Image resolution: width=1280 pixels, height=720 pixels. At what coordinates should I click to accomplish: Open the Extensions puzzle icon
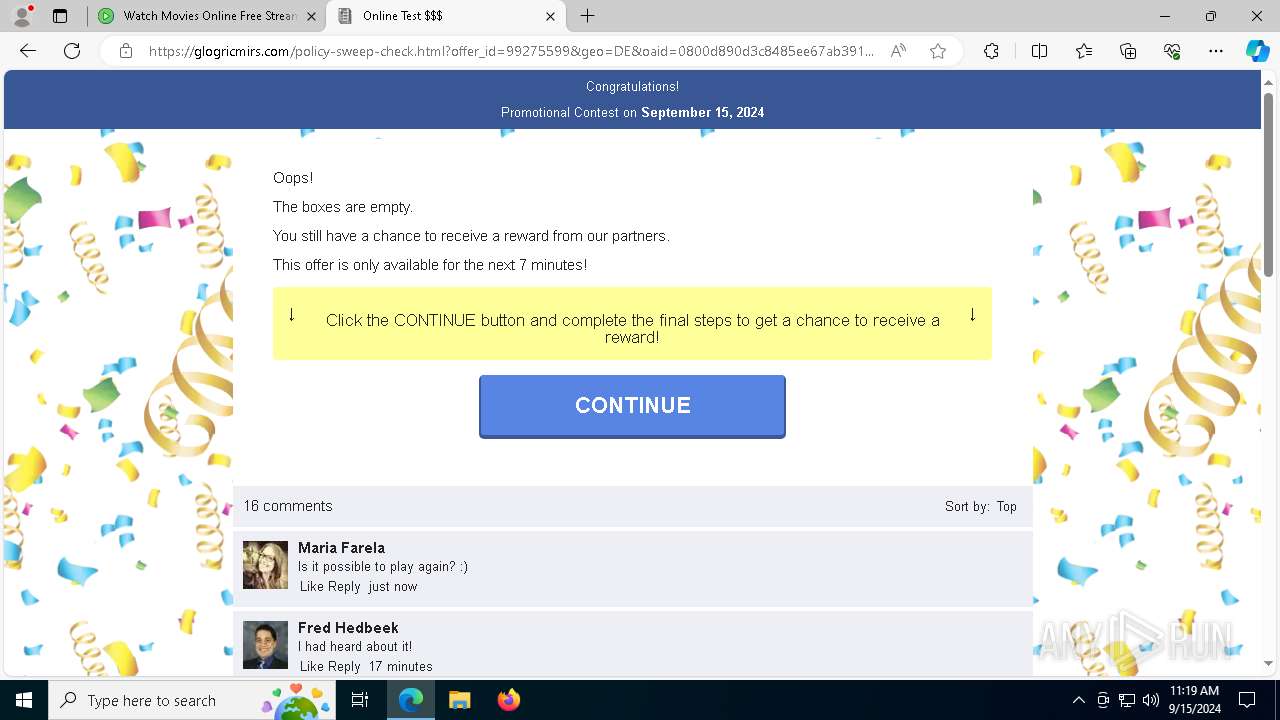(x=991, y=51)
